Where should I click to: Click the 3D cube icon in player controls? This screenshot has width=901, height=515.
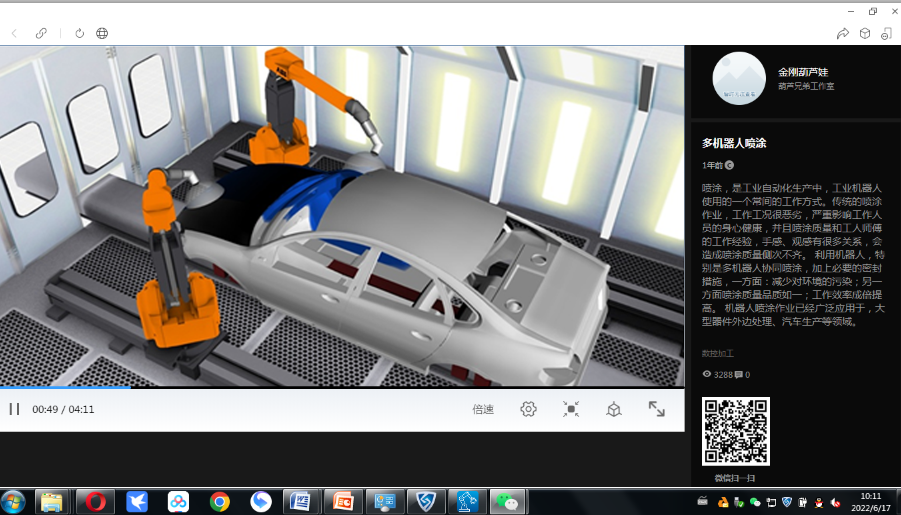coord(614,409)
